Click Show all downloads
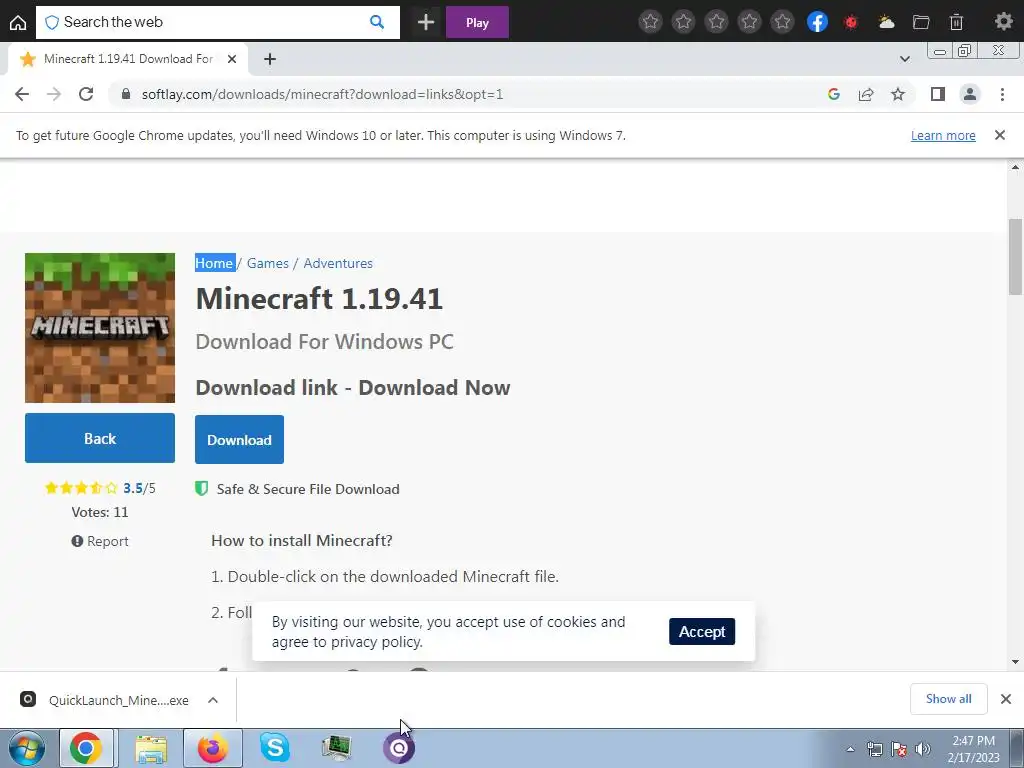This screenshot has height=768, width=1024. 948,699
